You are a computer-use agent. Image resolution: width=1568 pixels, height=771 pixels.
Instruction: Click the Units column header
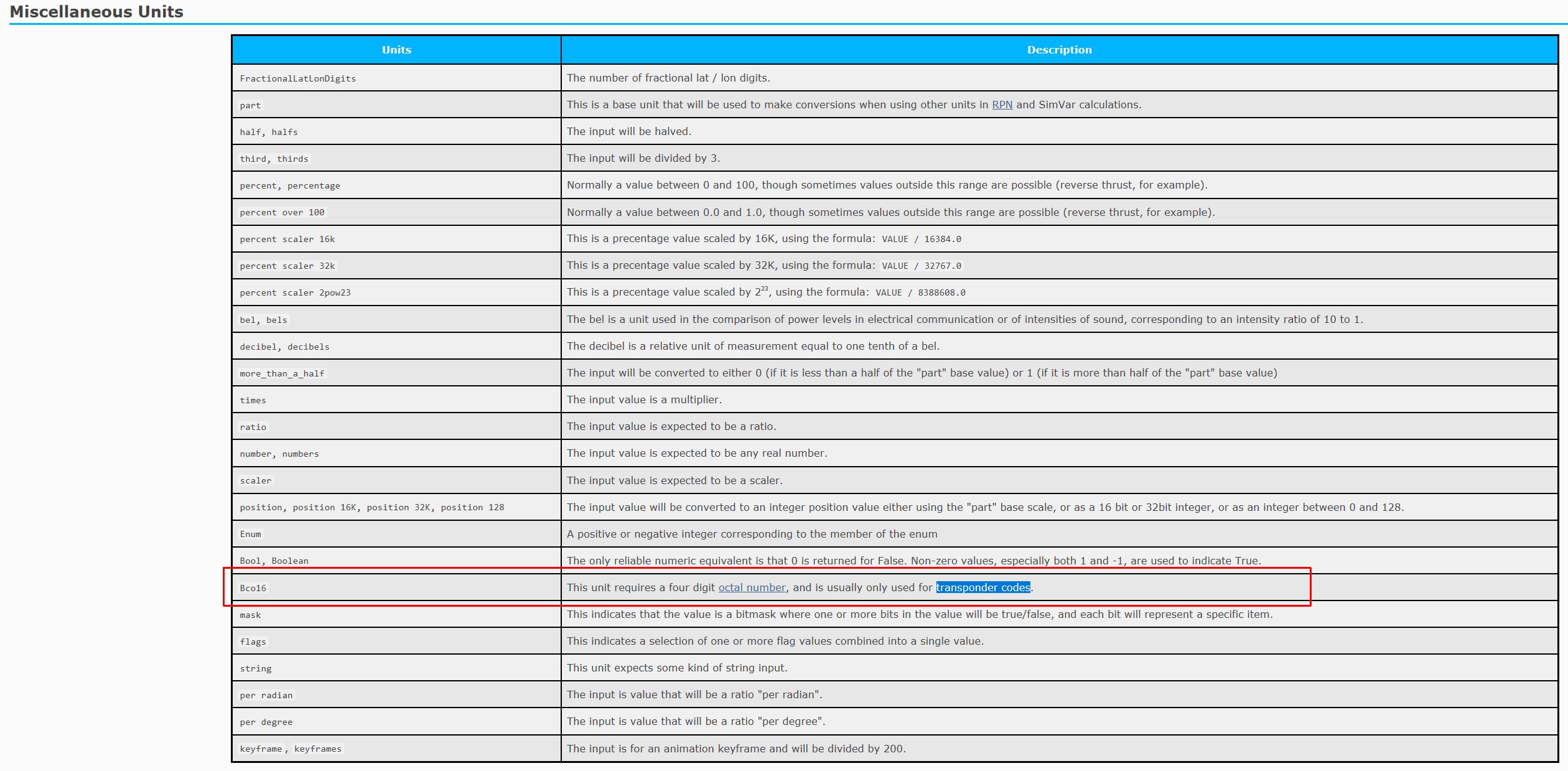[396, 50]
